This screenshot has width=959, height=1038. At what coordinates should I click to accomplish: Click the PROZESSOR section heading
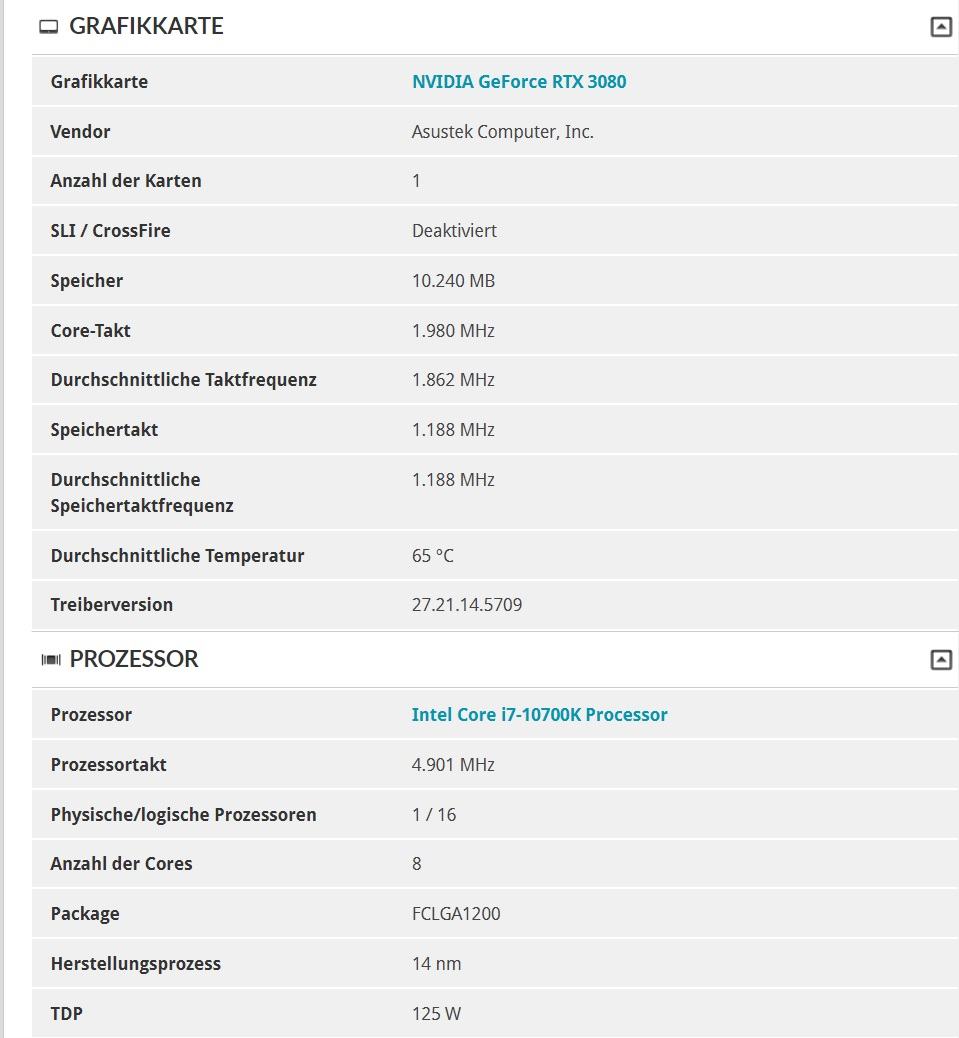(x=134, y=659)
